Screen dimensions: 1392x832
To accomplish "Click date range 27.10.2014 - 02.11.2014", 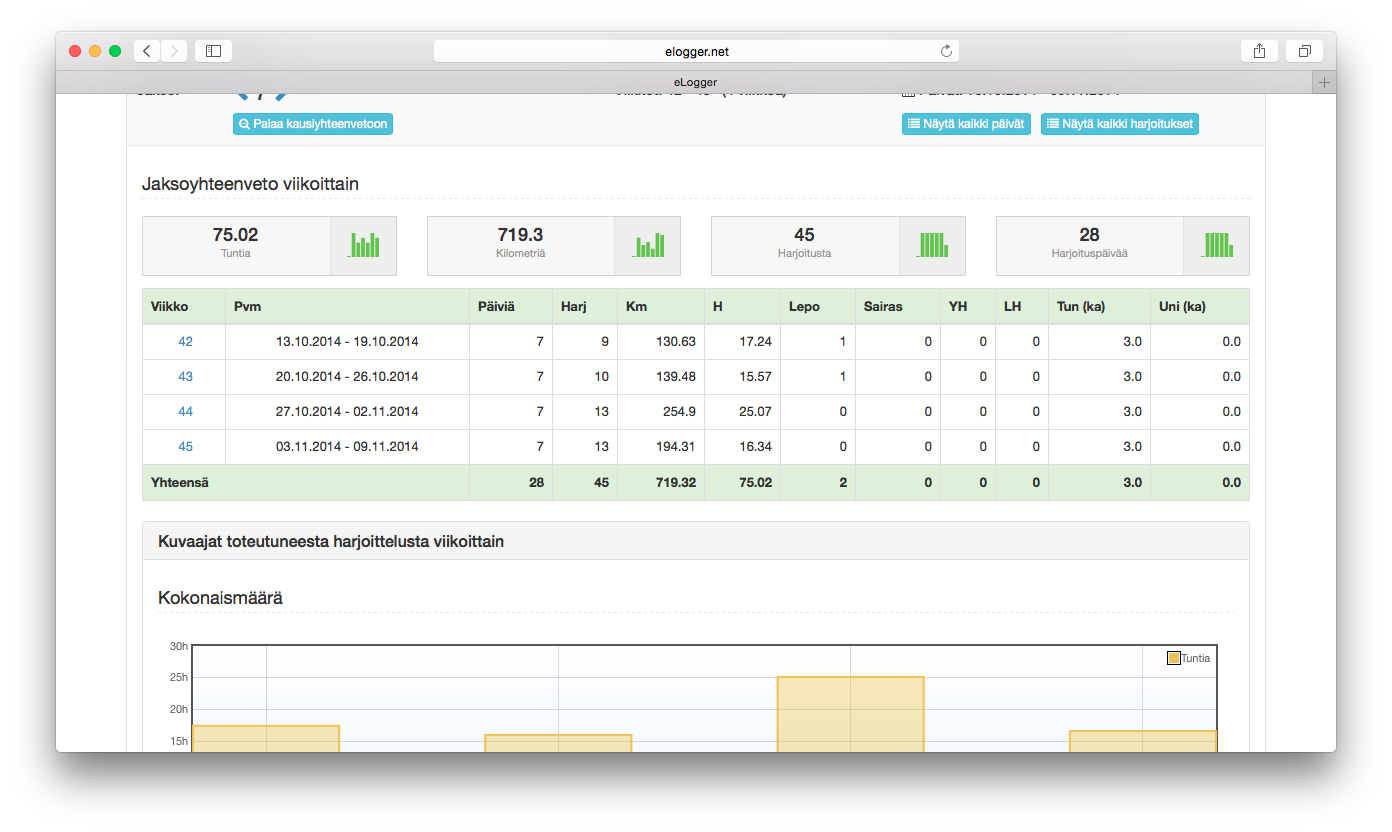I will 347,412.
